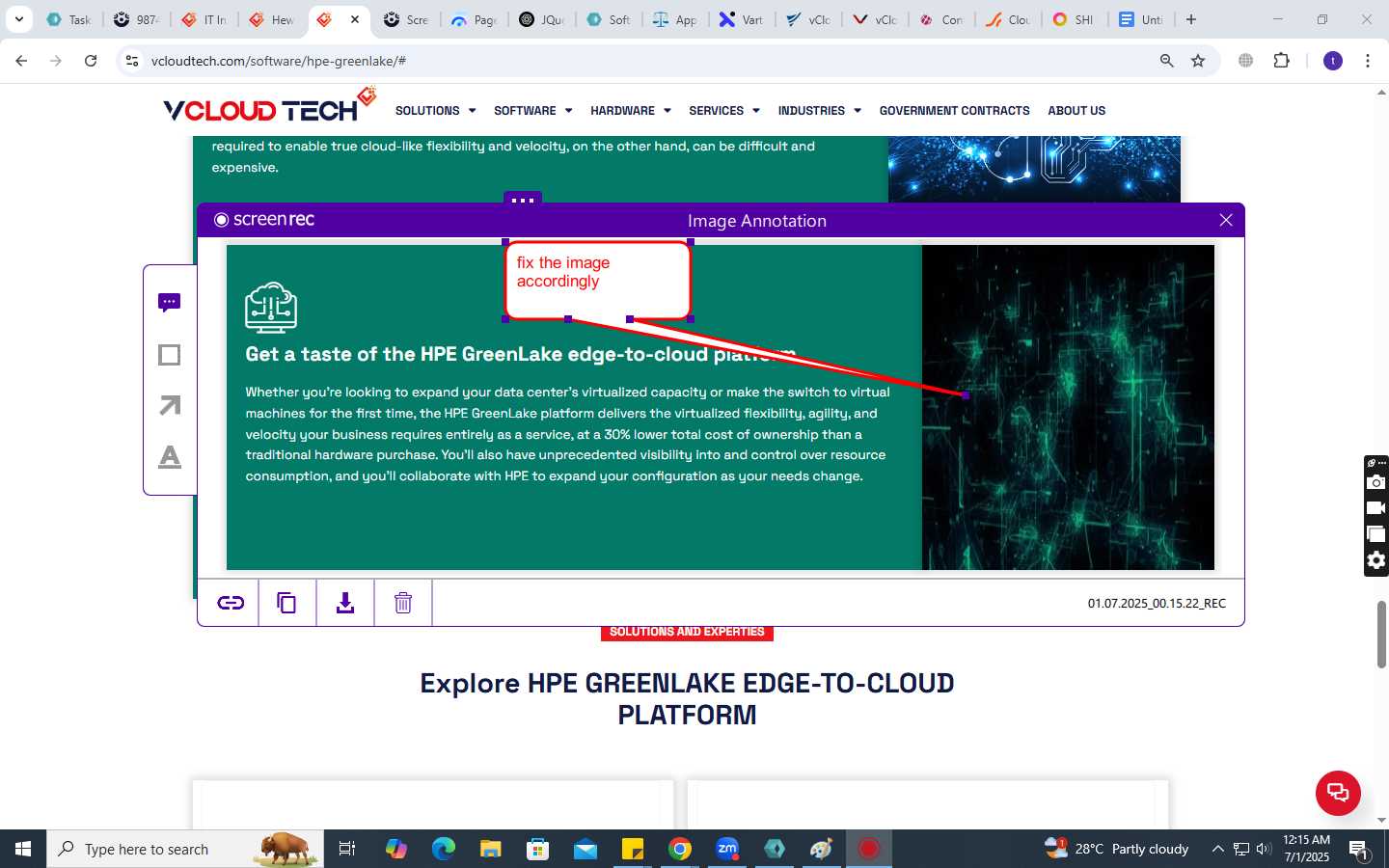Open the notification center

pyautogui.click(x=1359, y=850)
